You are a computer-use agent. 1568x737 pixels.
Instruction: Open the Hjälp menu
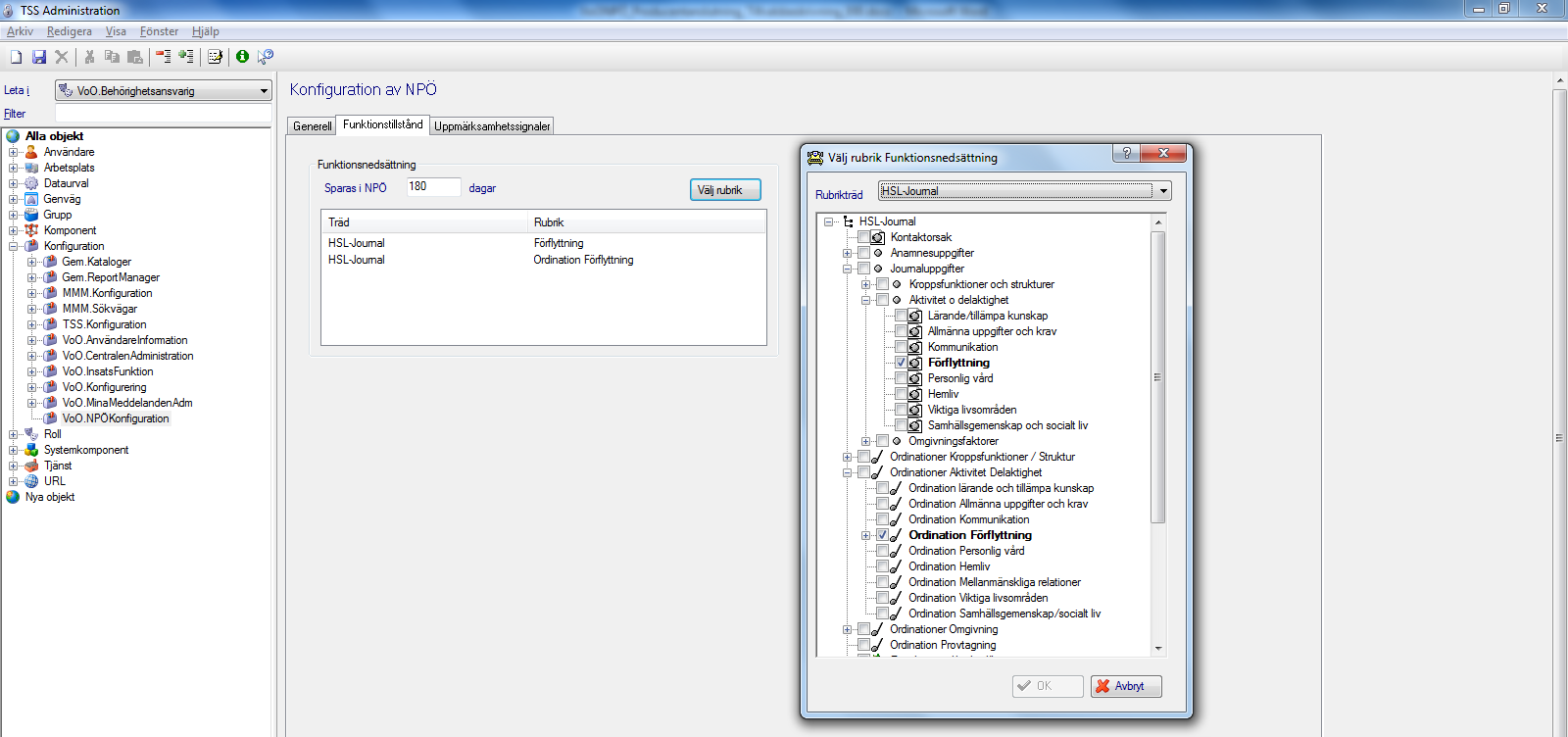point(206,31)
